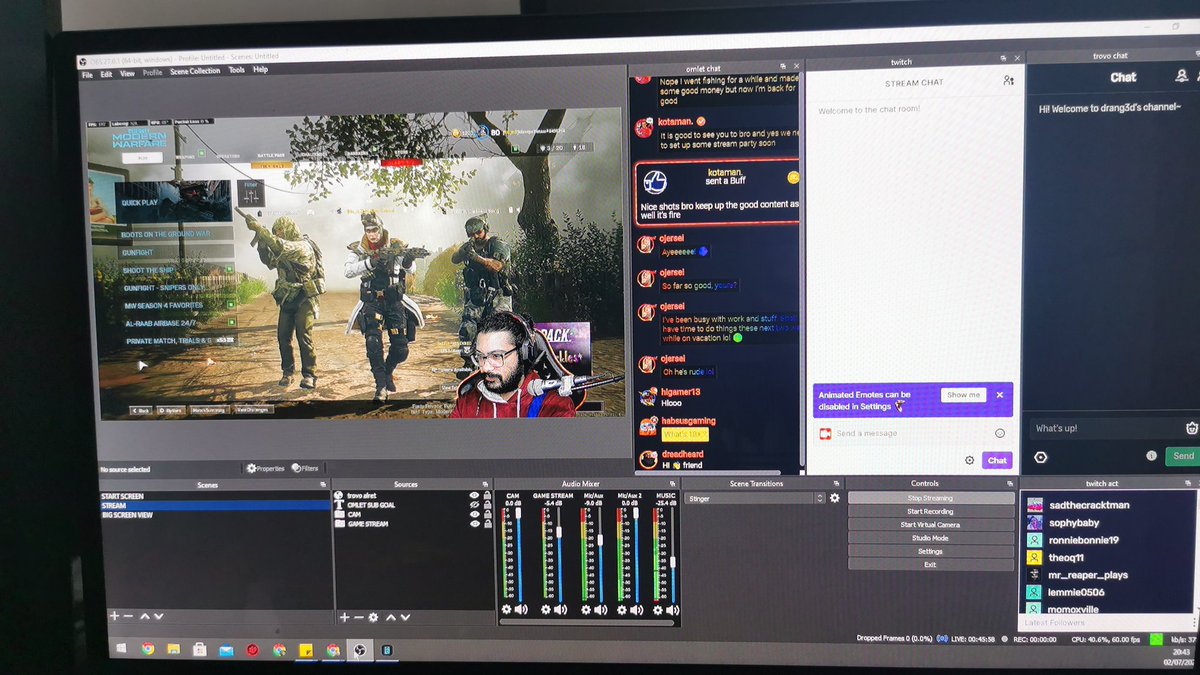
Task: Click the GAME STREAM volume fader
Action: coord(559,529)
